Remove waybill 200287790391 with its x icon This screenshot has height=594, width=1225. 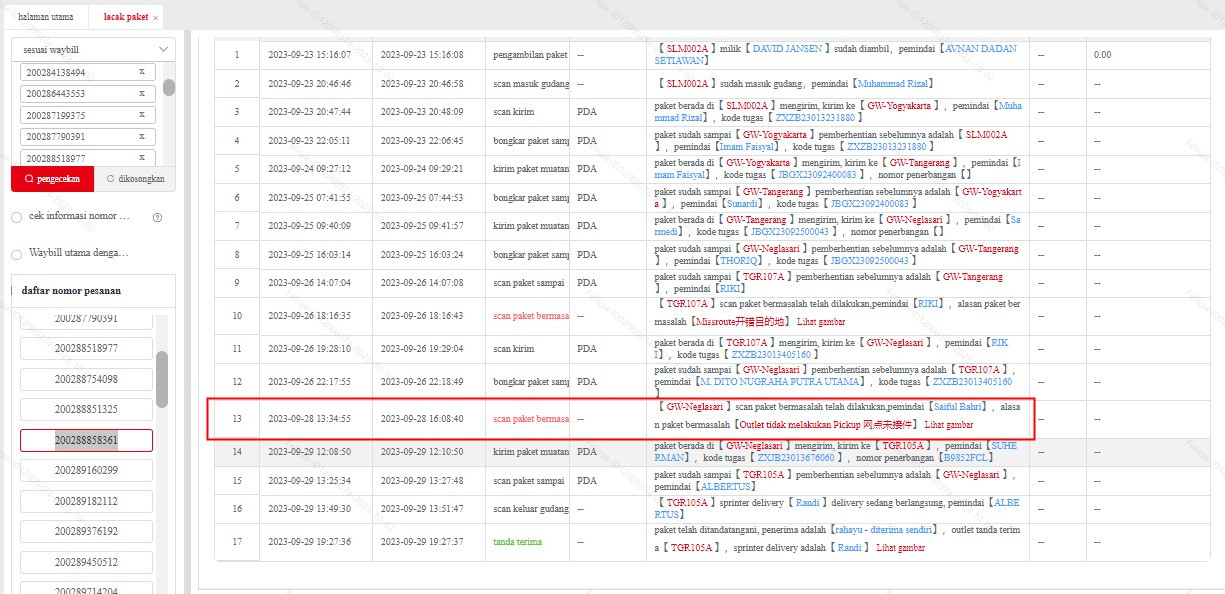(141, 136)
